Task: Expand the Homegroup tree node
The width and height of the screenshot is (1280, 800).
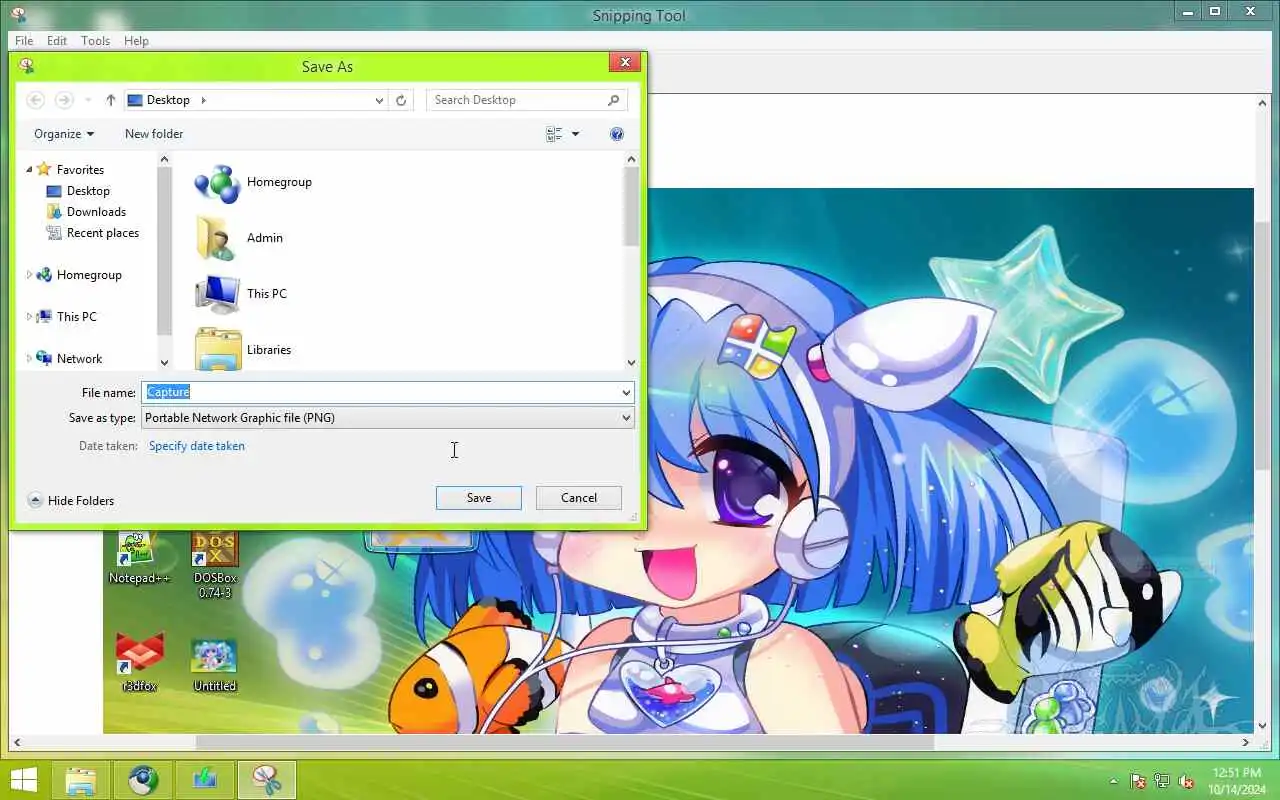Action: pyautogui.click(x=29, y=275)
